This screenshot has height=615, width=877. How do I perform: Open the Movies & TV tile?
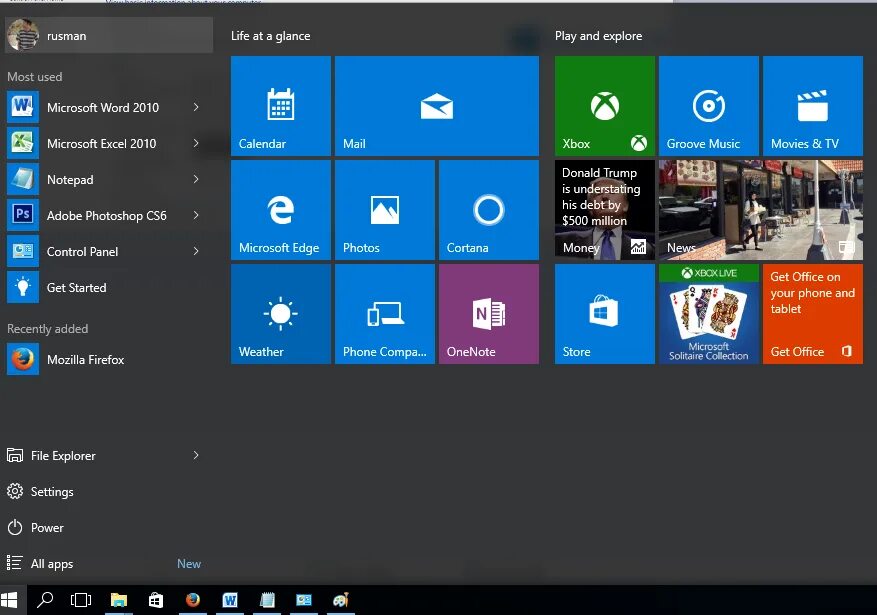coord(813,106)
